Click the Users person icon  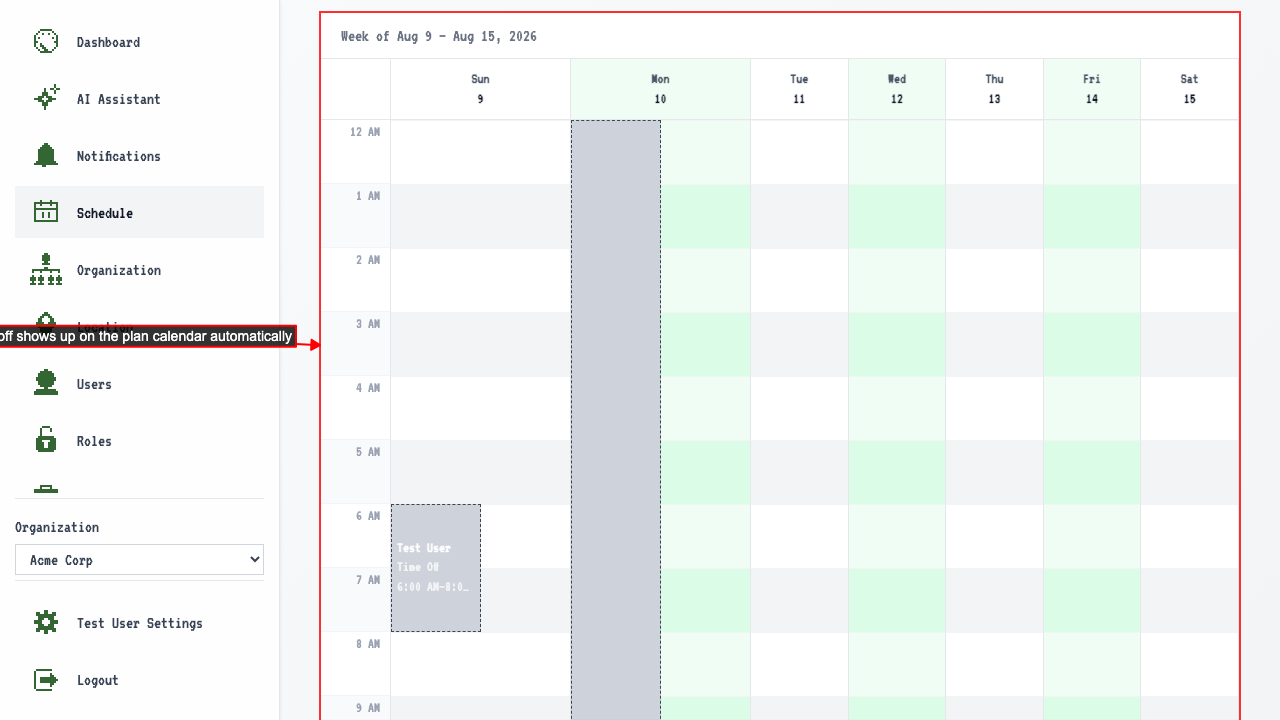coord(46,383)
